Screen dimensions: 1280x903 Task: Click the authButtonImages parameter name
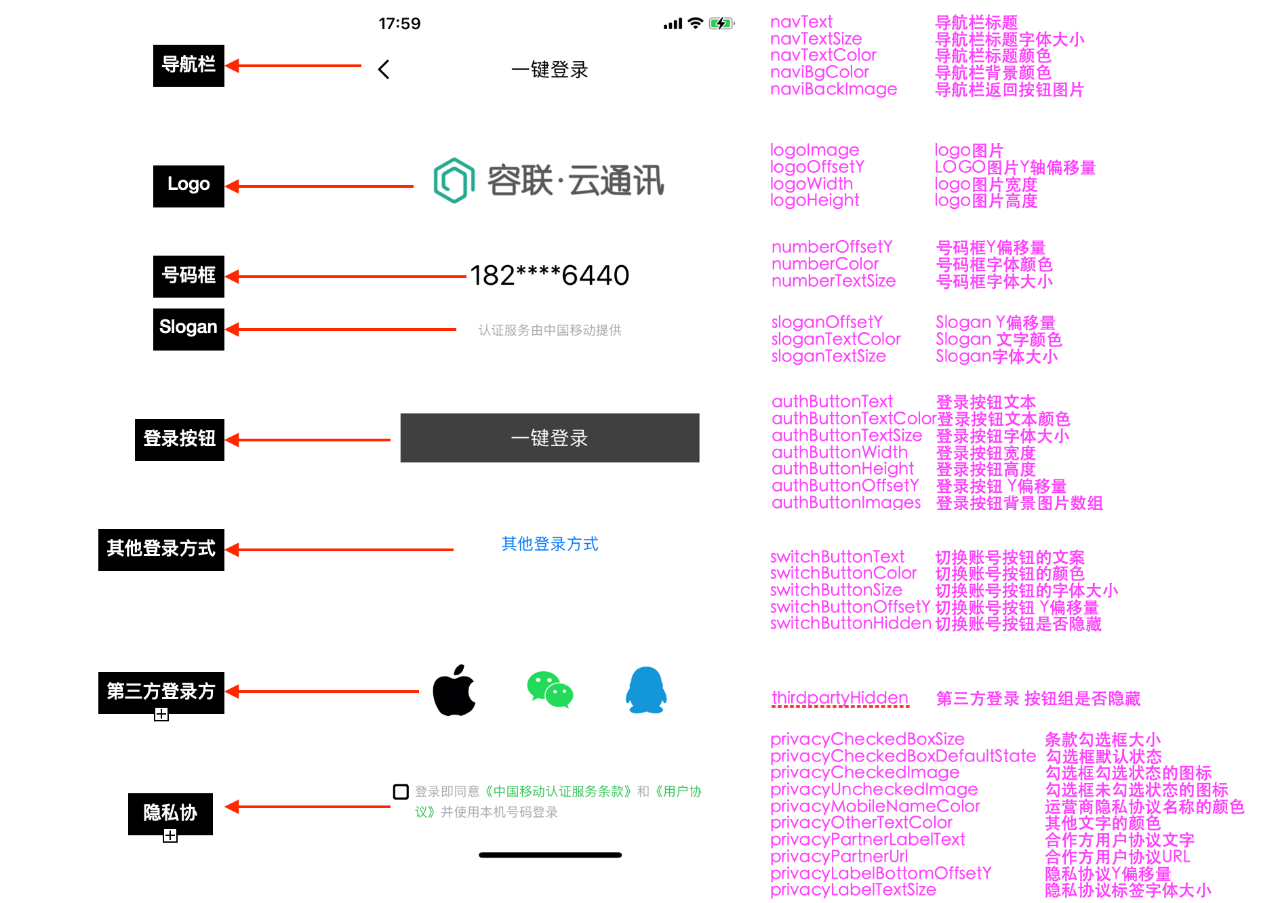click(x=846, y=502)
